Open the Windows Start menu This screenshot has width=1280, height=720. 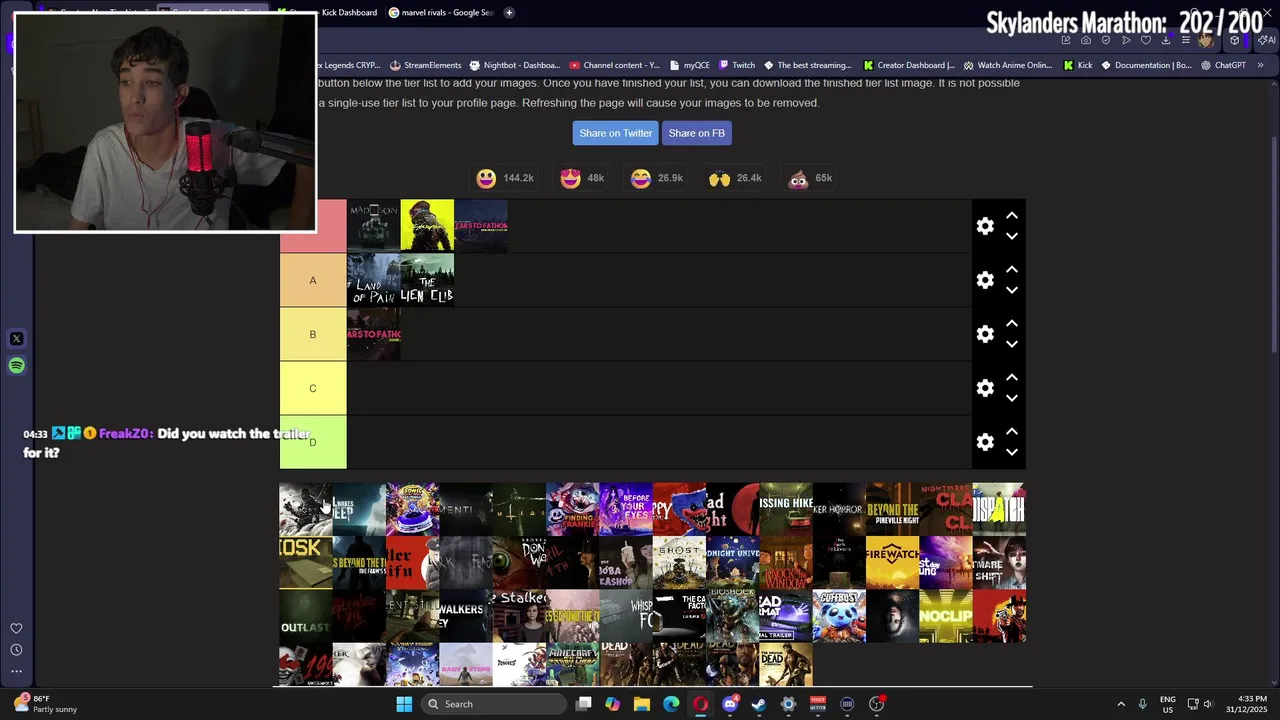click(x=404, y=704)
